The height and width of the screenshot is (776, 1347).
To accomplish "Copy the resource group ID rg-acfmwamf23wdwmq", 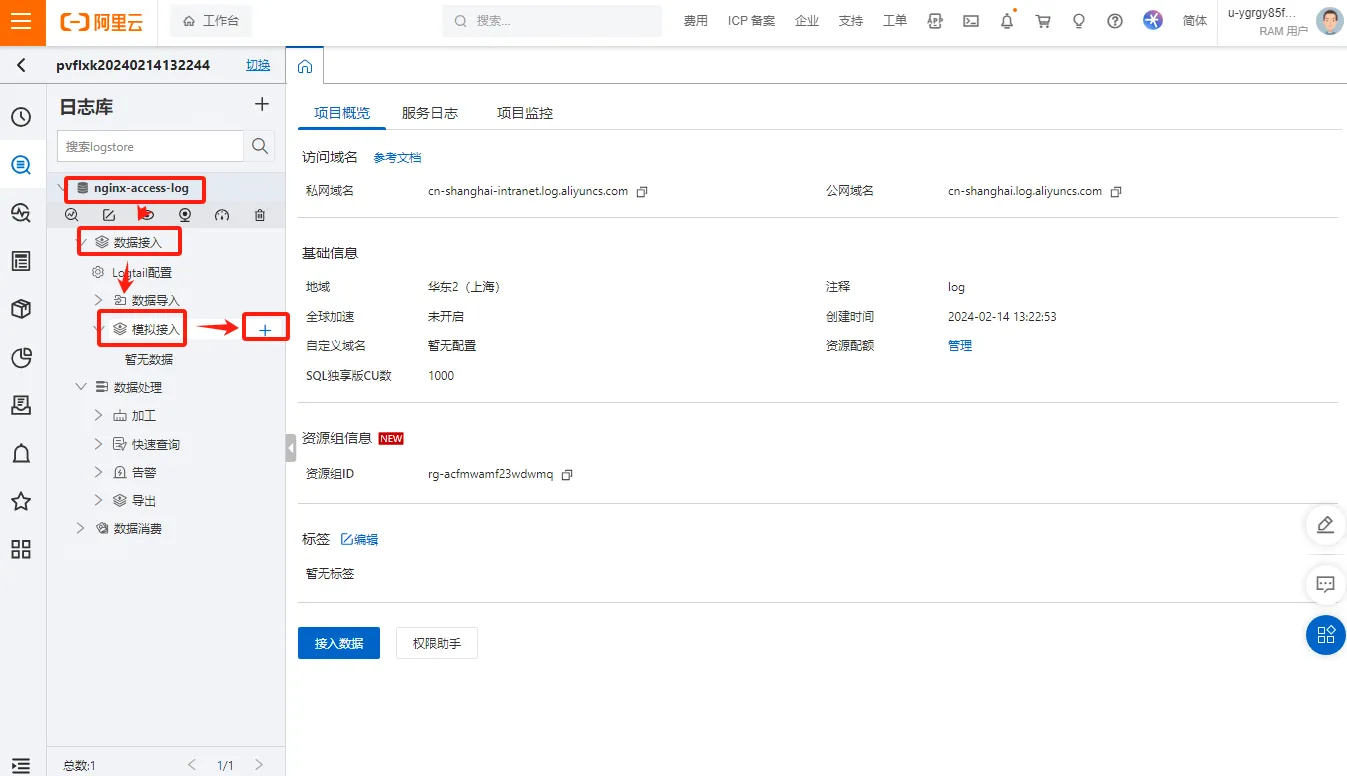I will click(x=567, y=475).
